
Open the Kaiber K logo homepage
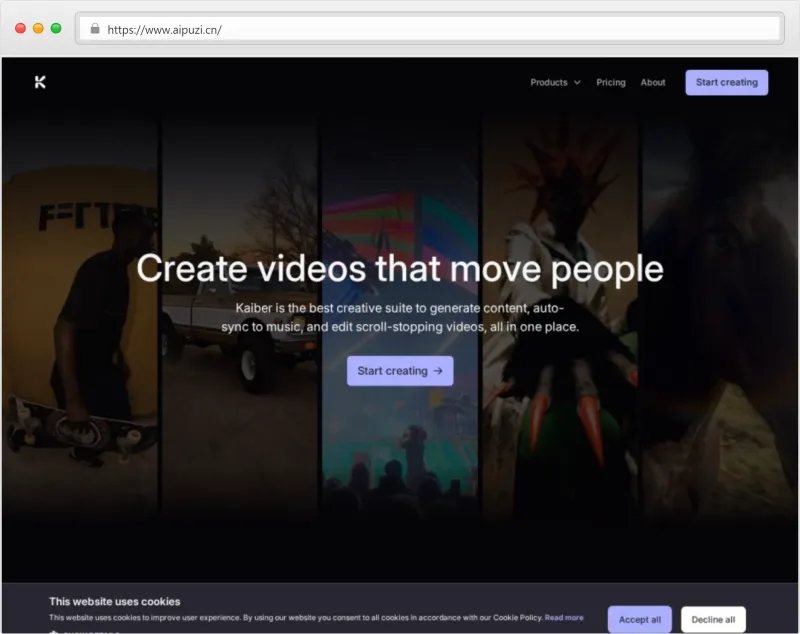tap(40, 82)
